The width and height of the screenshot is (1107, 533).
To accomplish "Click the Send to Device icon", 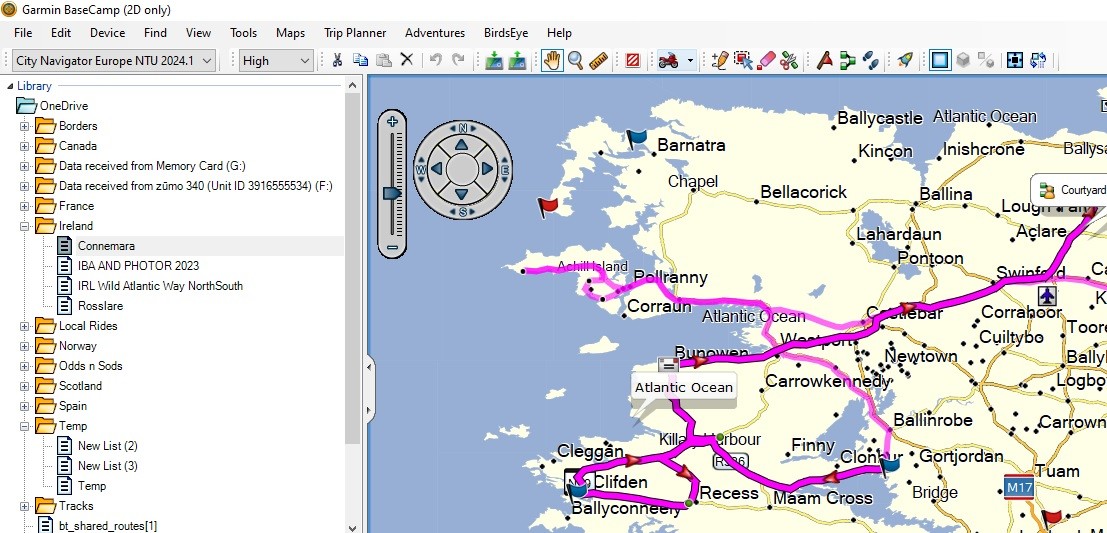I will tap(494, 61).
